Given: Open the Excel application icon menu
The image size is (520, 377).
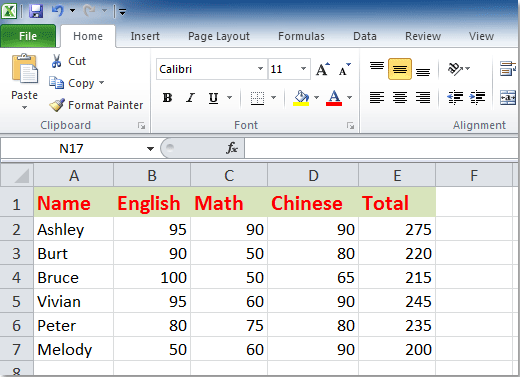Looking at the screenshot, I should pos(9,11).
